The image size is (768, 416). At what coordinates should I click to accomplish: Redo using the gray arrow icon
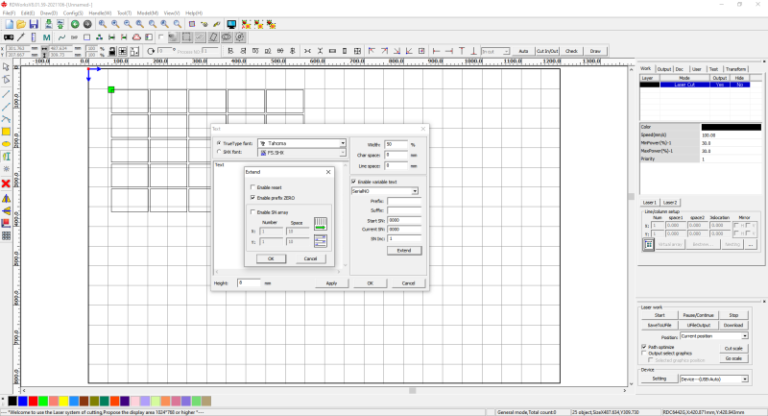87,24
